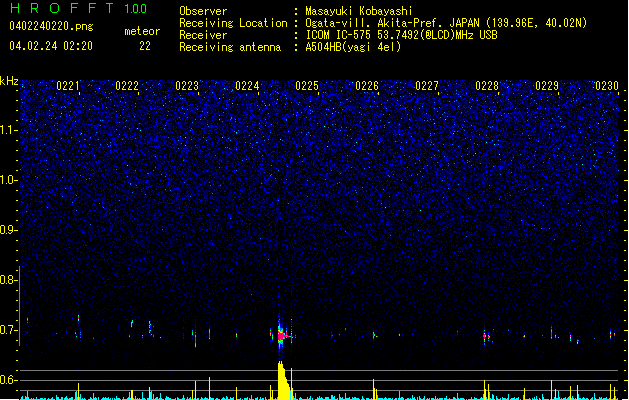Click the 0230 time marker
The width and height of the screenshot is (629, 400).
click(607, 86)
